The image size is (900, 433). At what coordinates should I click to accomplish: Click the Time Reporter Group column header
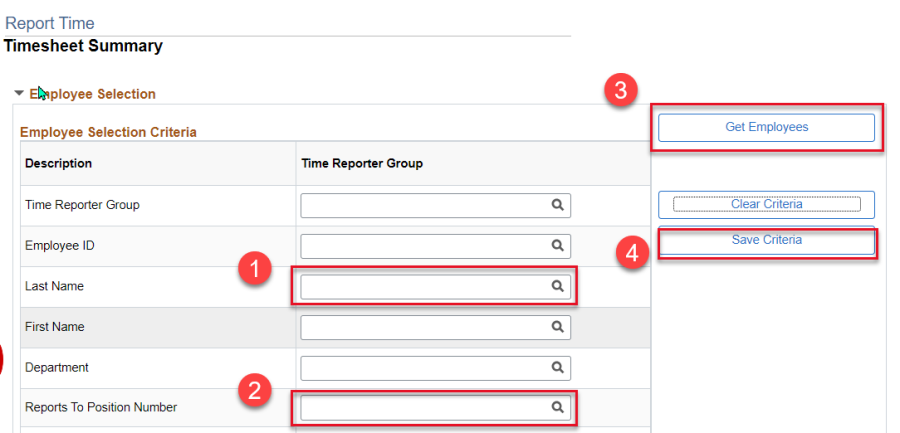pos(362,164)
